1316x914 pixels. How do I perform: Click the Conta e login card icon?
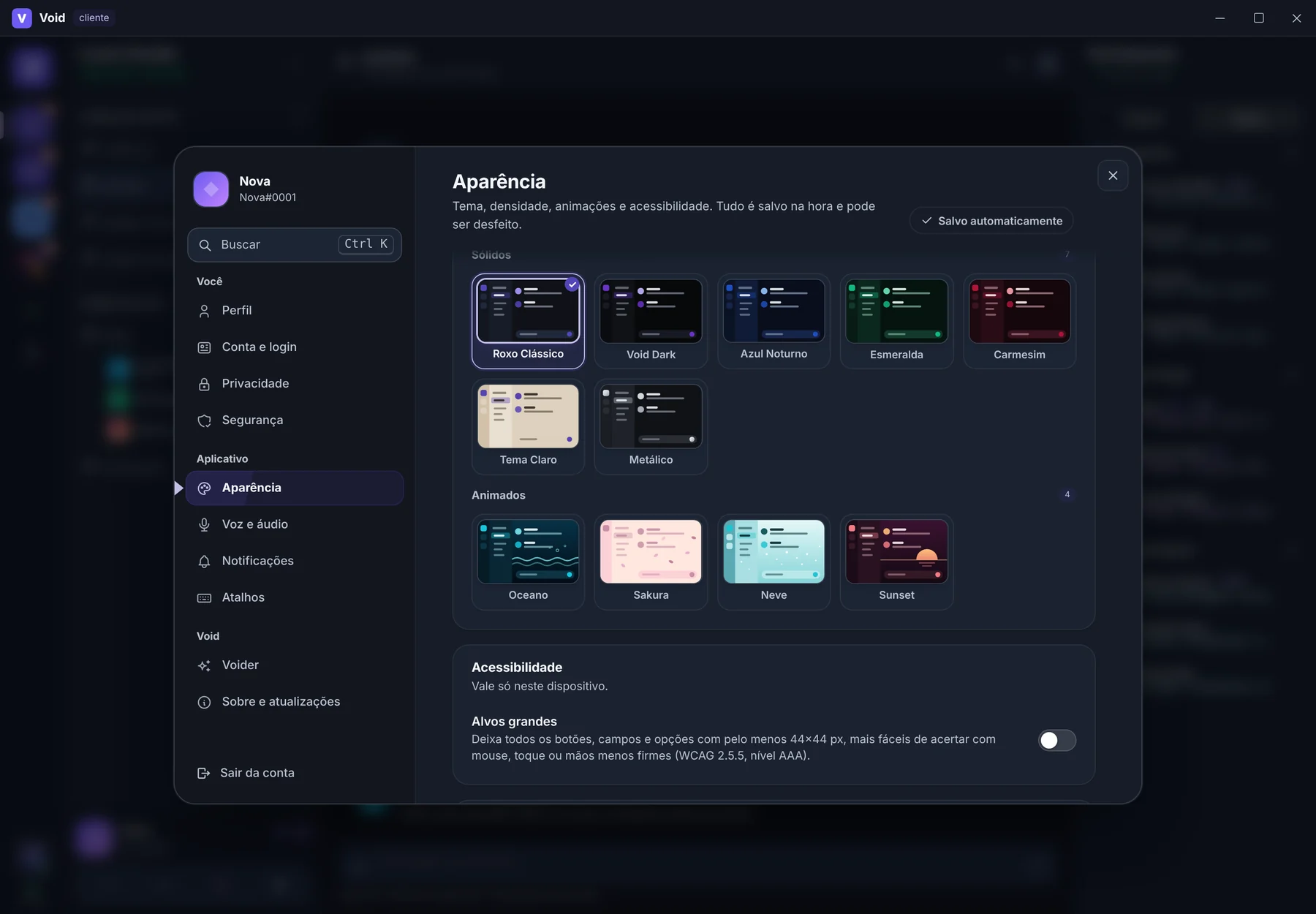pyautogui.click(x=204, y=347)
